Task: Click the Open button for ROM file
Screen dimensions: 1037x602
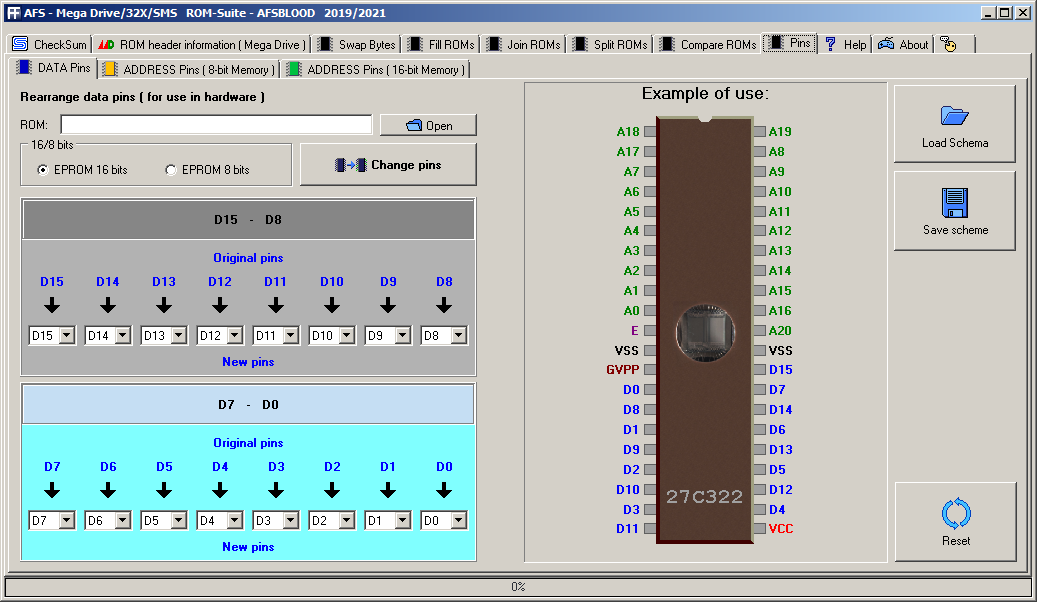Action: pos(429,125)
